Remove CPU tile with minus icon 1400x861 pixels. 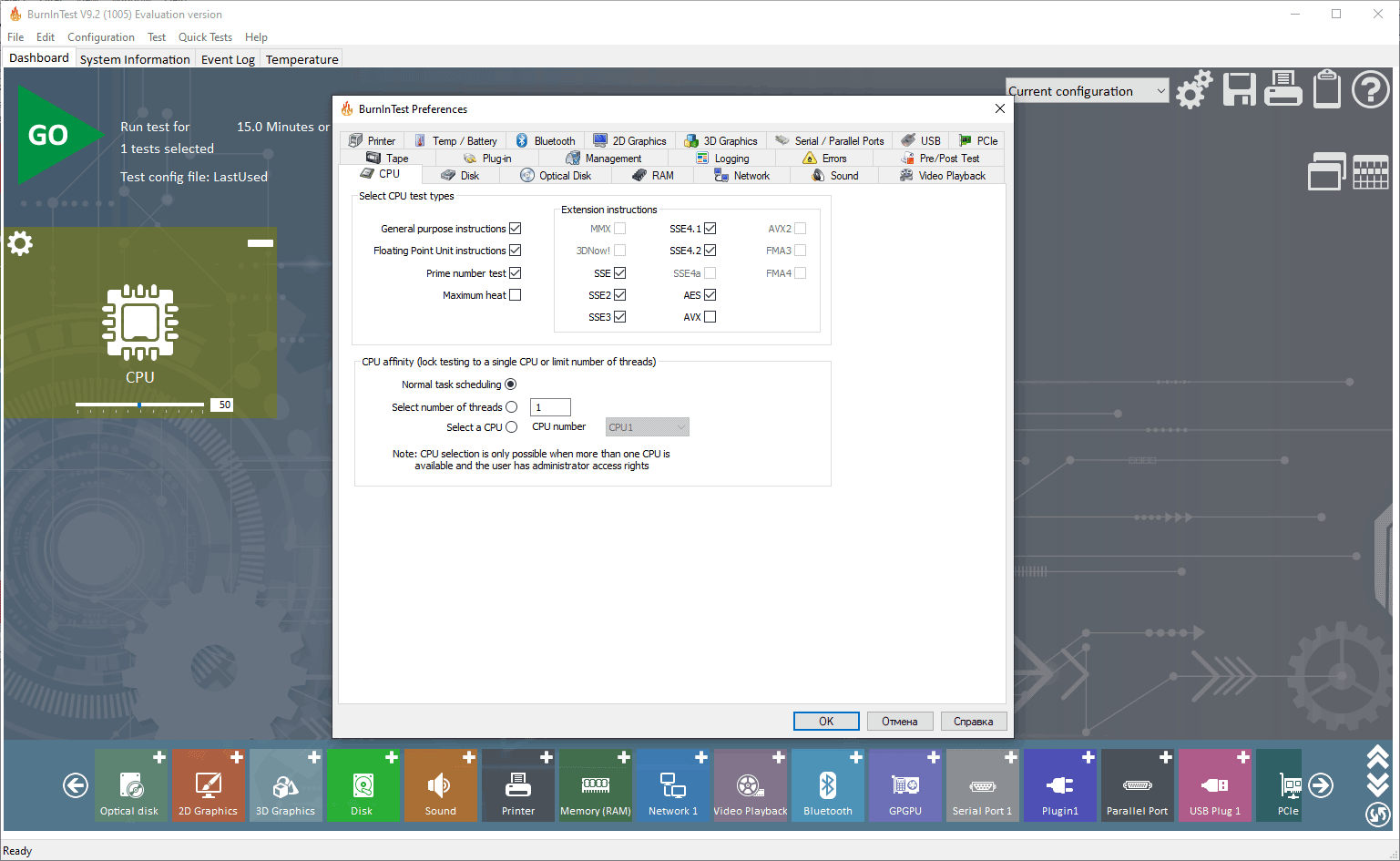[x=261, y=243]
